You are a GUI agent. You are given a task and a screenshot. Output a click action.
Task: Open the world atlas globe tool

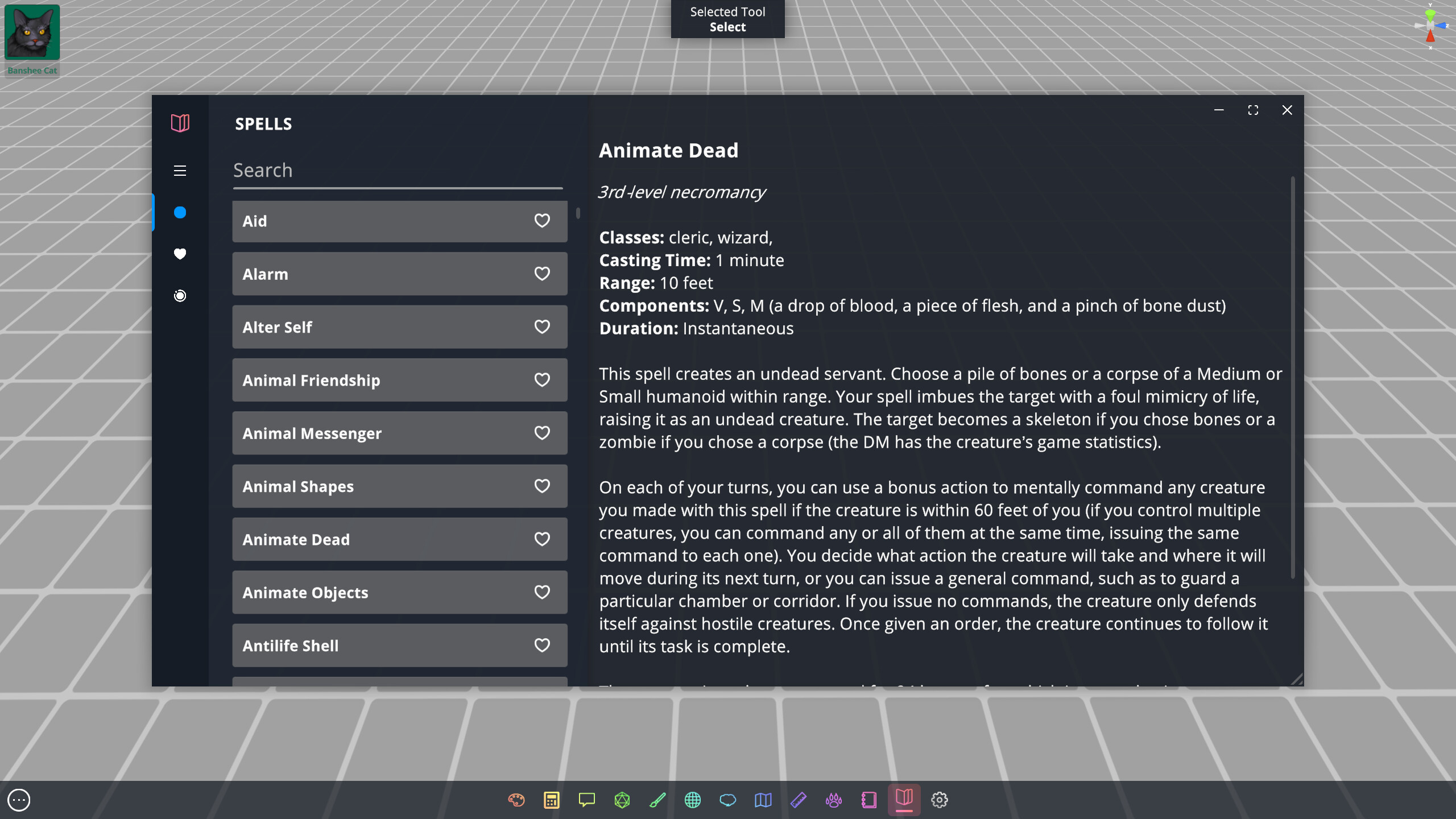click(693, 799)
